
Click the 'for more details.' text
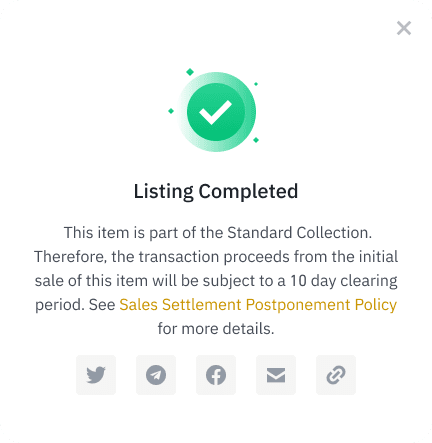click(x=216, y=329)
